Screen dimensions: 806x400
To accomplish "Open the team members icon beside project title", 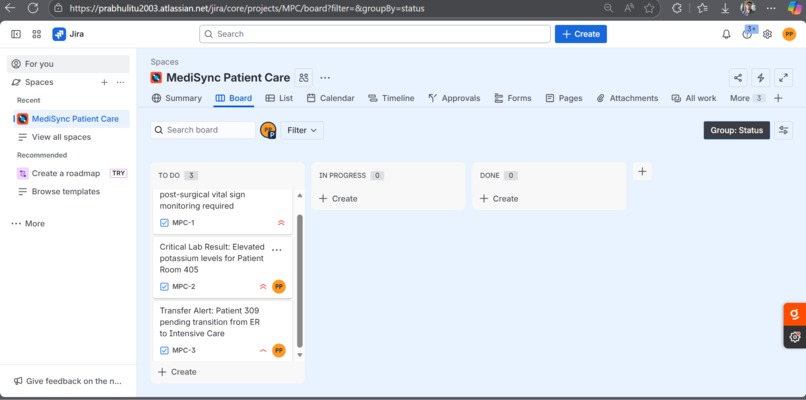I will coord(304,78).
